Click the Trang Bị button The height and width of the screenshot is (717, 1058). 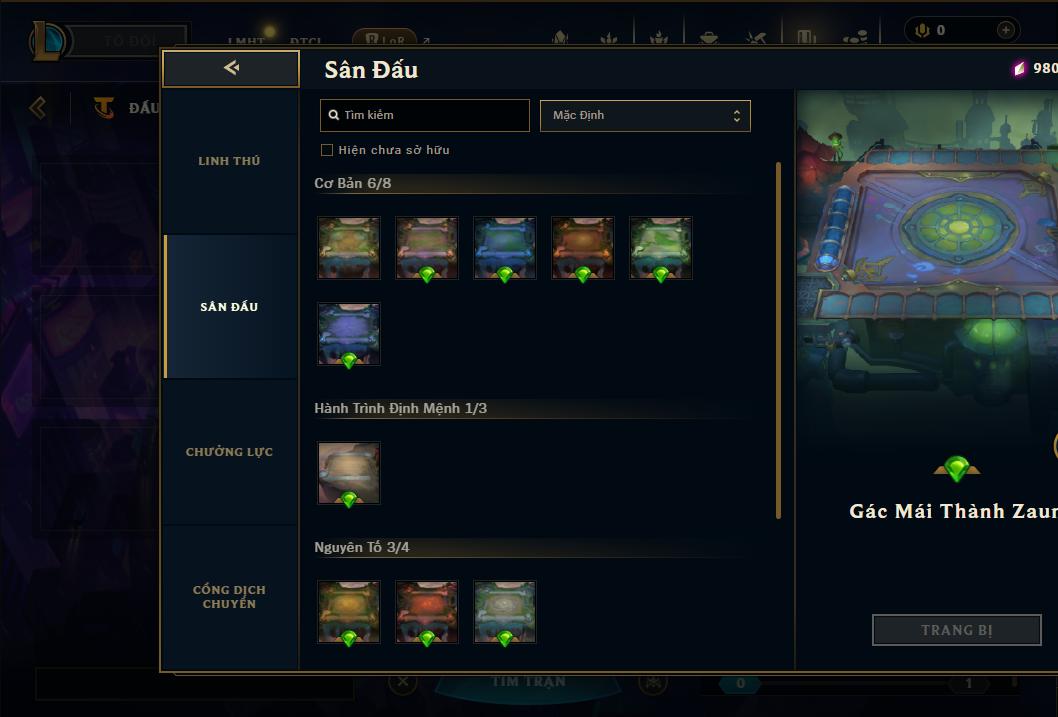point(956,630)
